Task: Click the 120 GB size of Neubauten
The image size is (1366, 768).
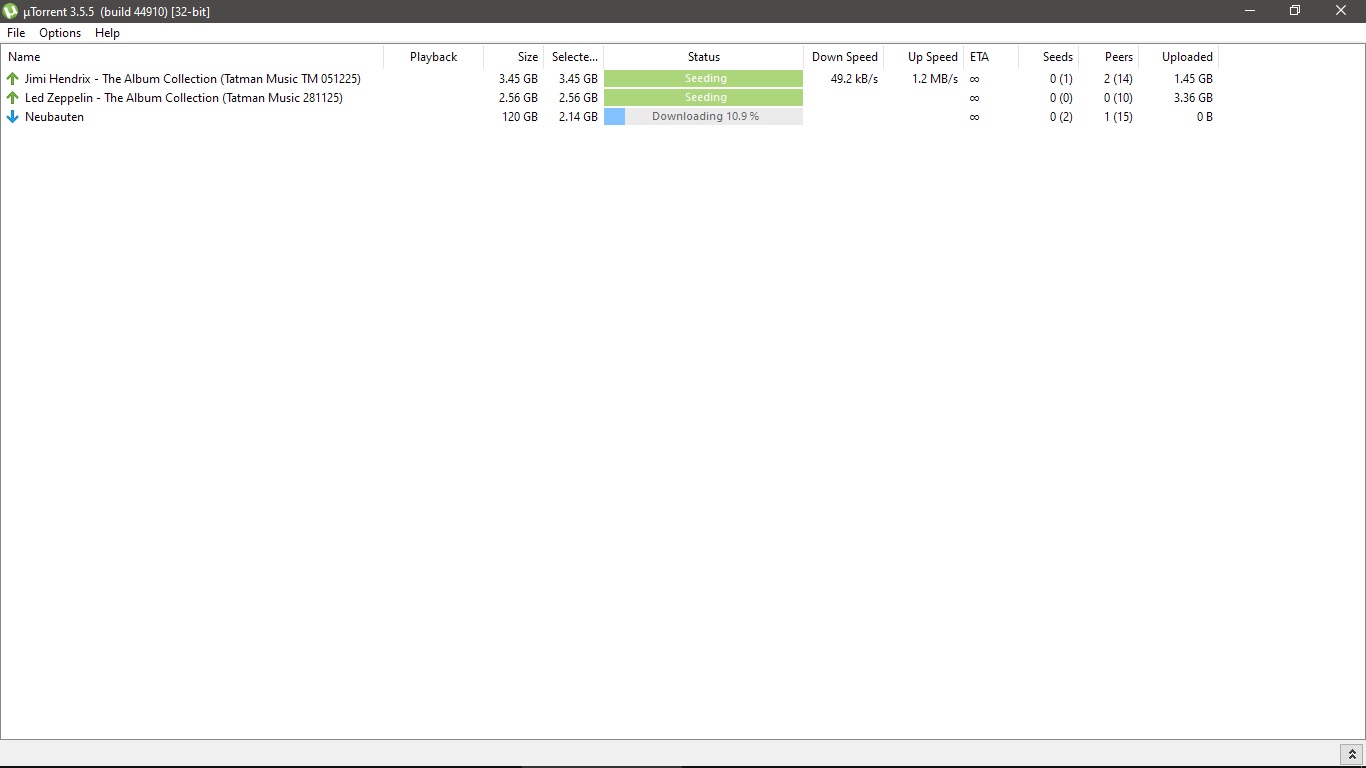Action: point(520,116)
